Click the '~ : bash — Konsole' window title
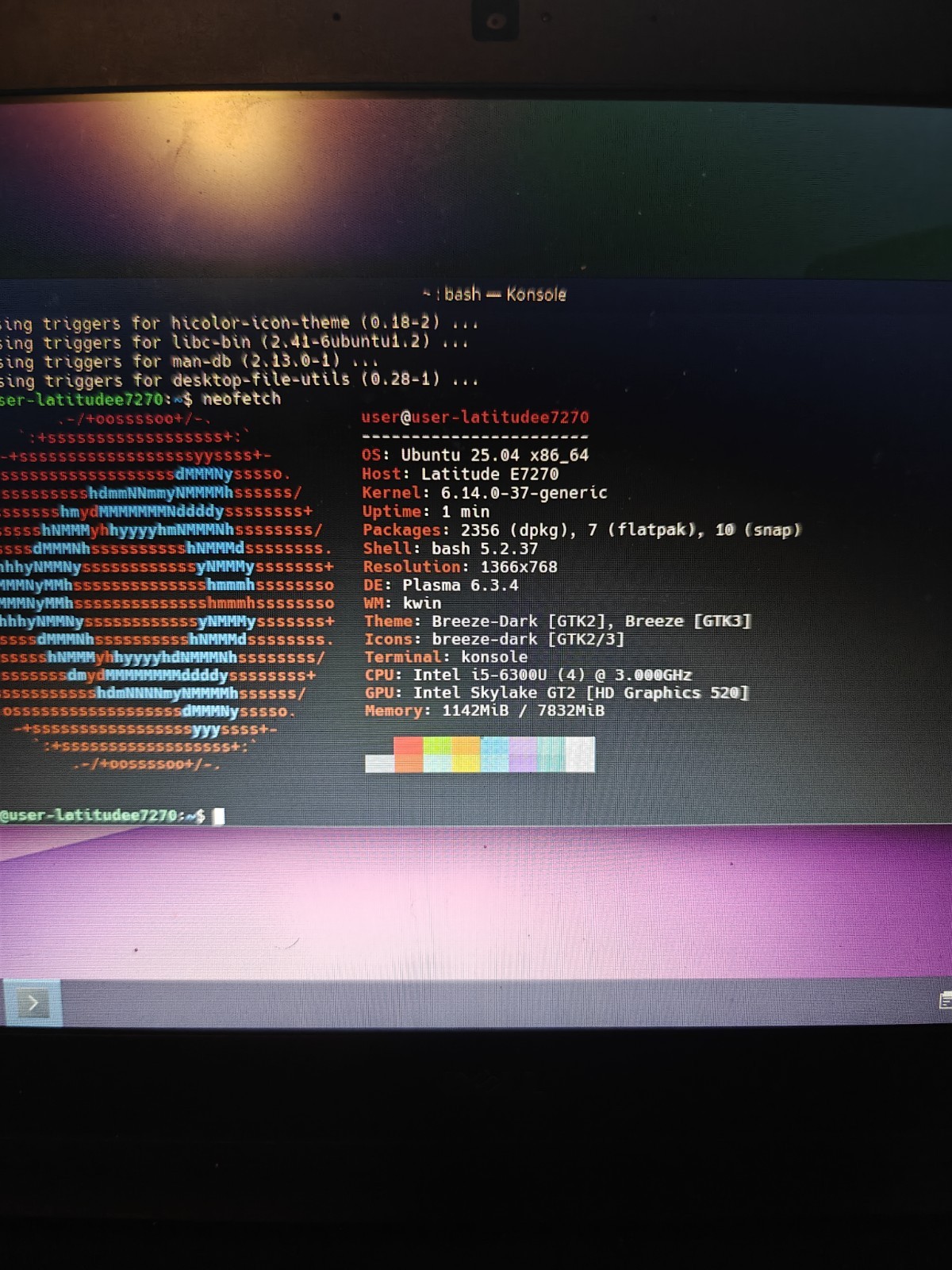The width and height of the screenshot is (952, 1270). (494, 294)
